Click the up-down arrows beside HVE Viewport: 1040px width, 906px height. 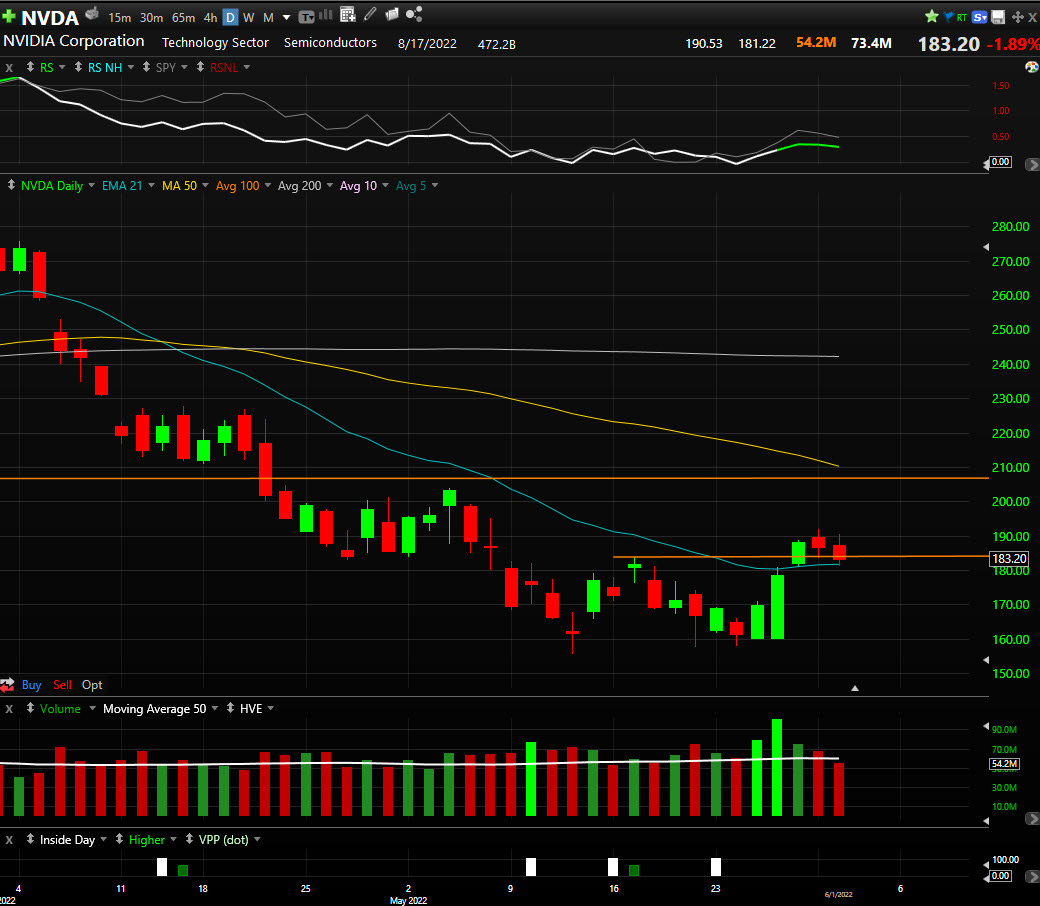pos(230,708)
